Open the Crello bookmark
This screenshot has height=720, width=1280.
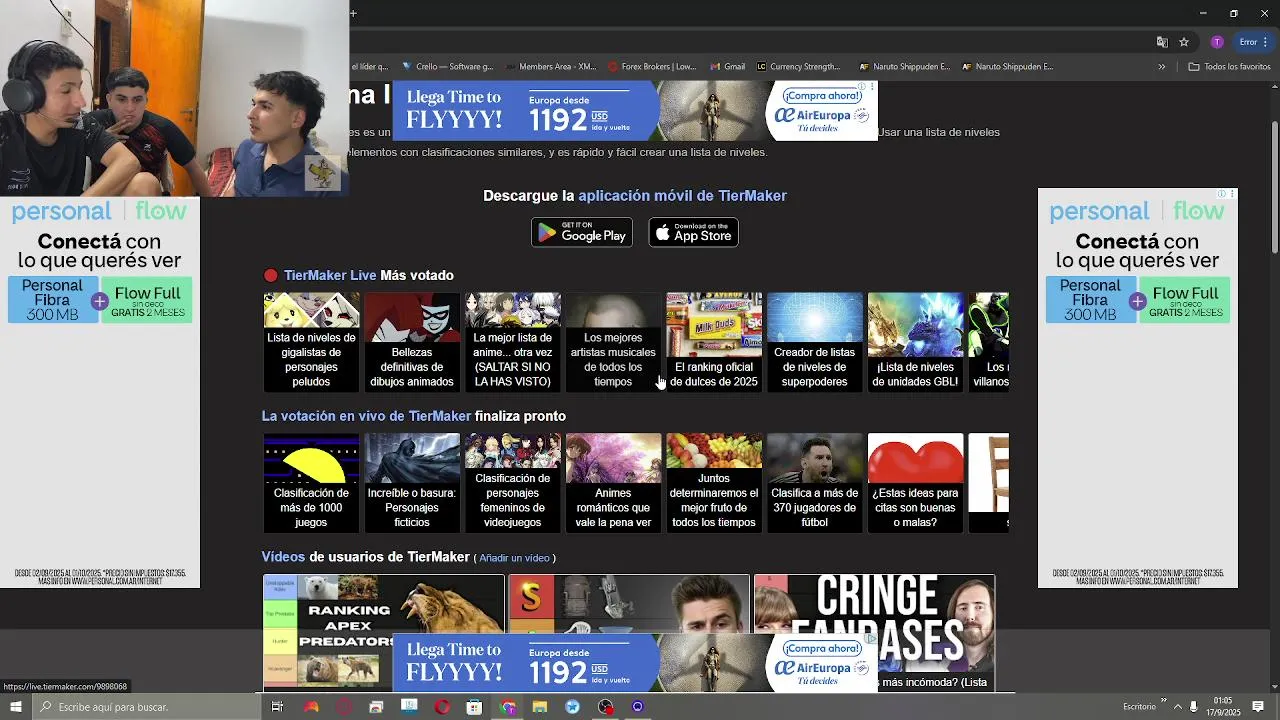click(x=447, y=67)
